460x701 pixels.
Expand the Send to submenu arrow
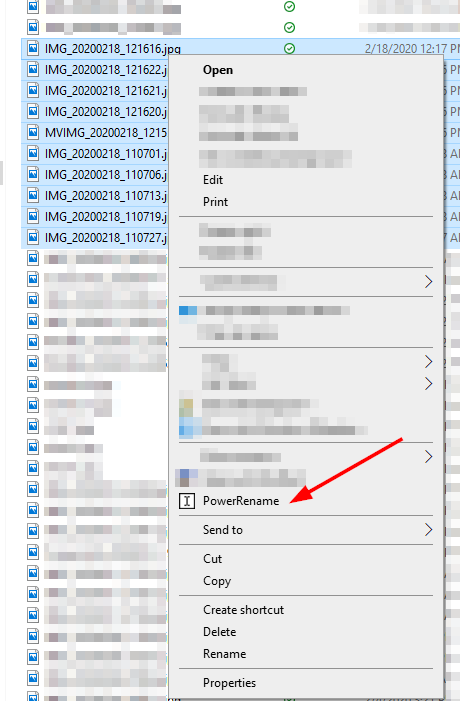point(428,530)
